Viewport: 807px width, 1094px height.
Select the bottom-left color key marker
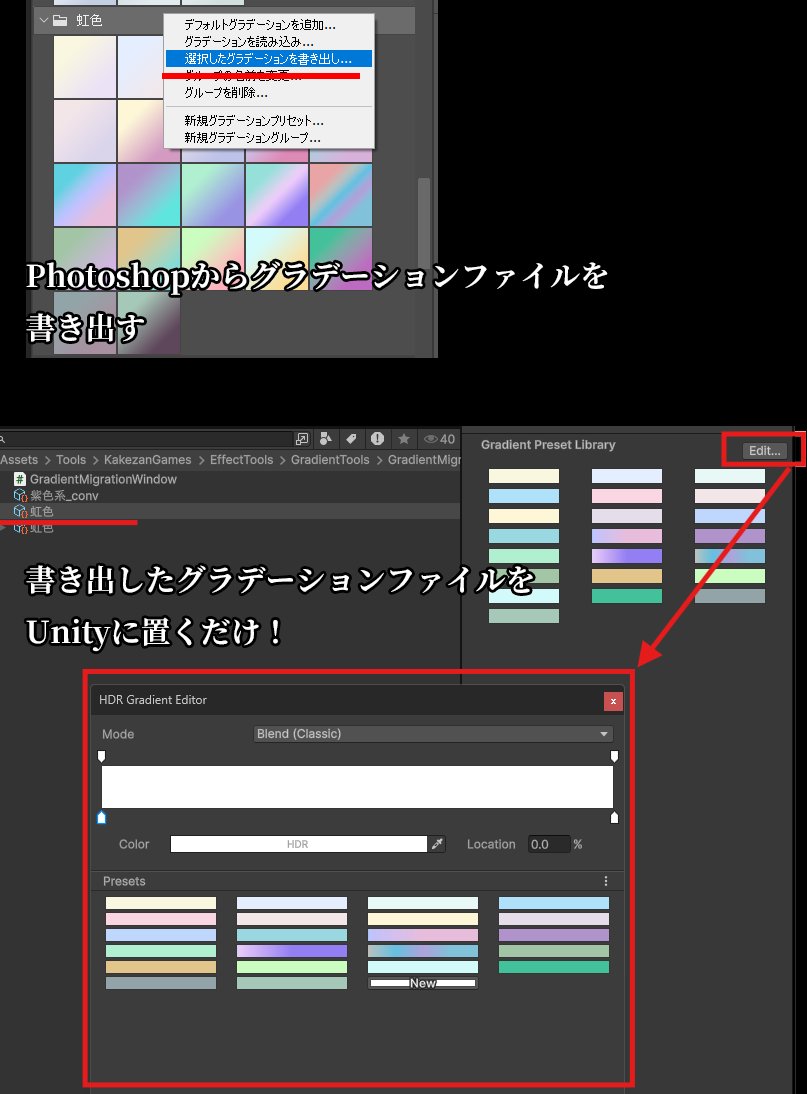click(x=102, y=817)
